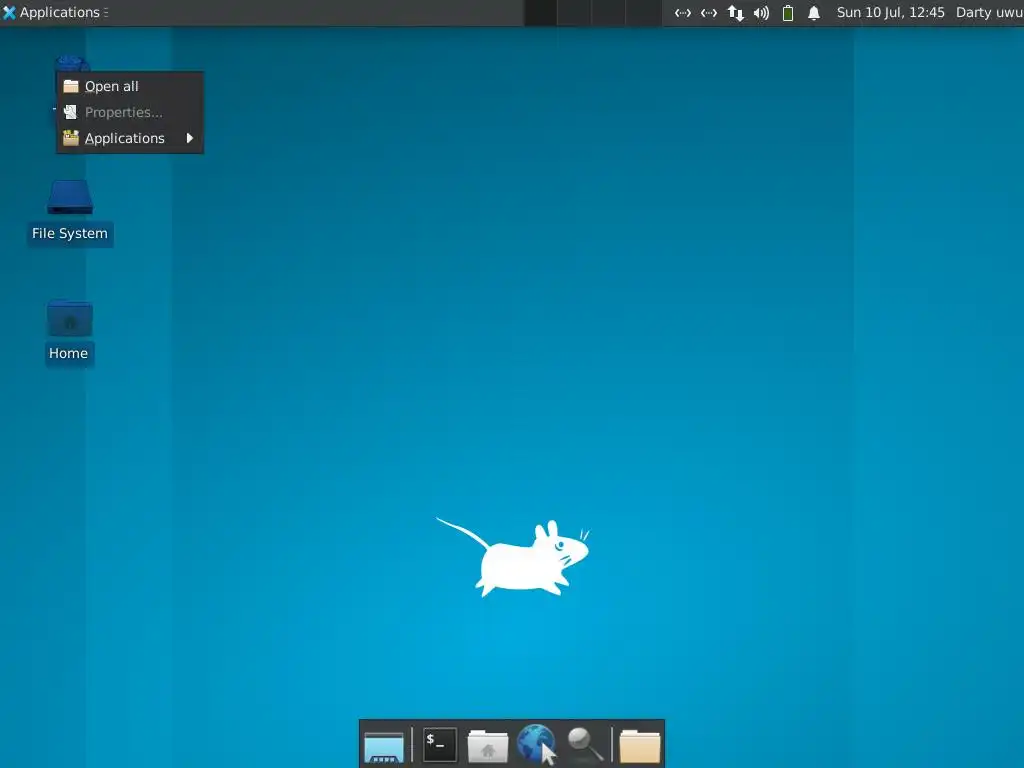
Task: Click the Home desktop label
Action: (x=69, y=353)
